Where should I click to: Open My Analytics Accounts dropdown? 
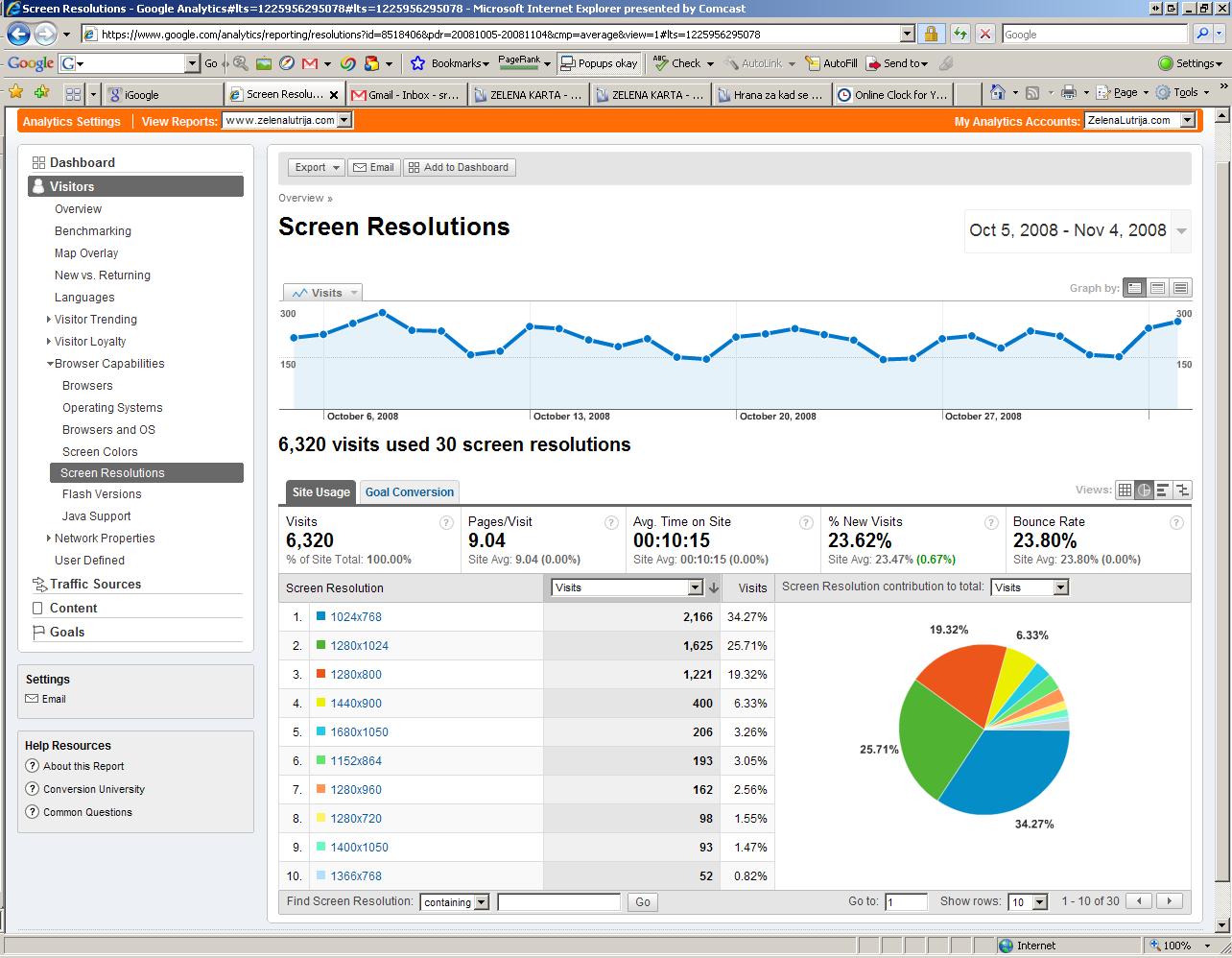(x=1140, y=120)
